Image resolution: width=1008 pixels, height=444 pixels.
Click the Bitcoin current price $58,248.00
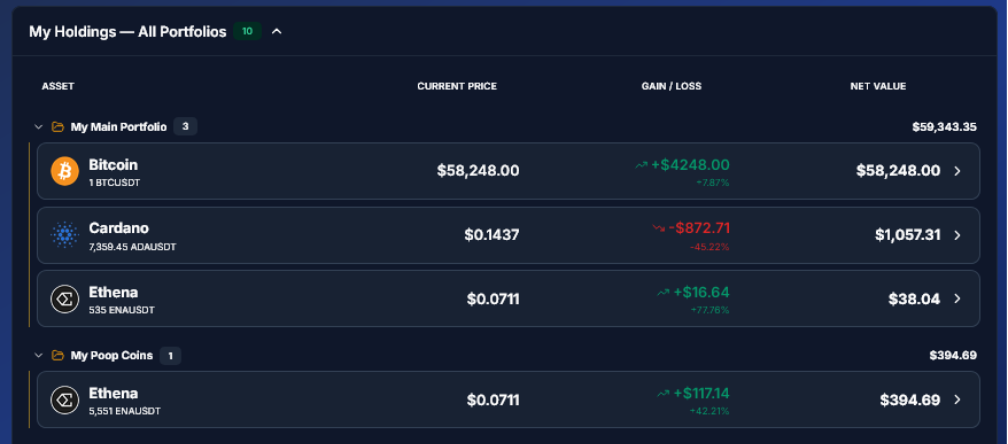click(x=478, y=170)
